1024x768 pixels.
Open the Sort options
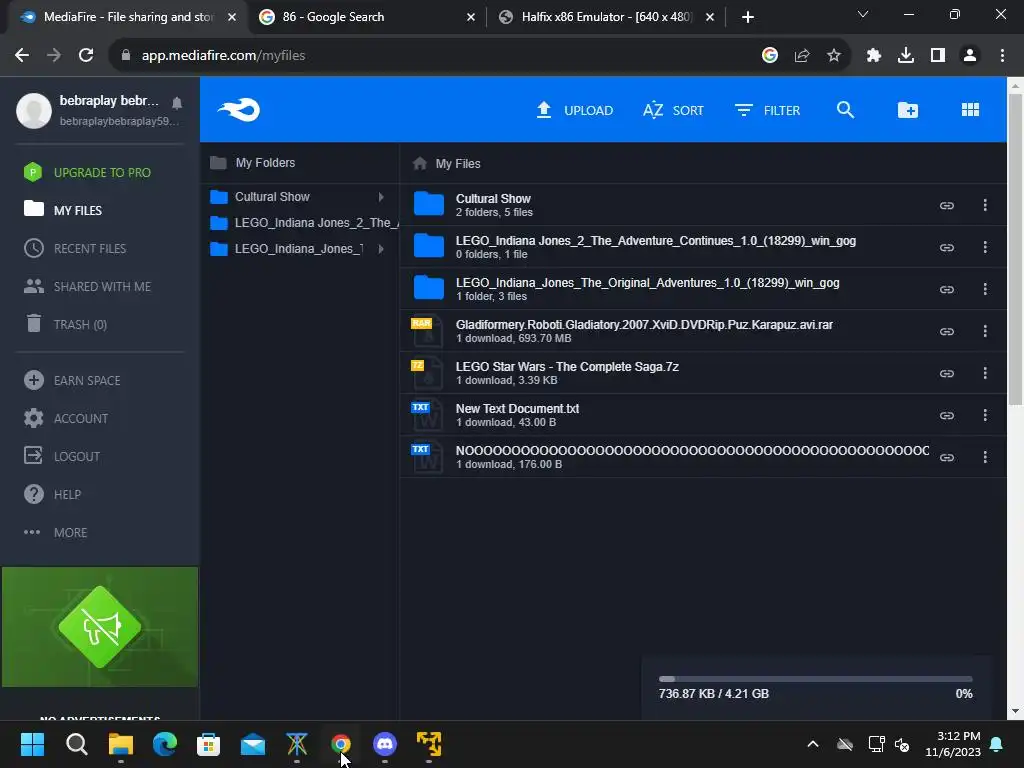(673, 110)
